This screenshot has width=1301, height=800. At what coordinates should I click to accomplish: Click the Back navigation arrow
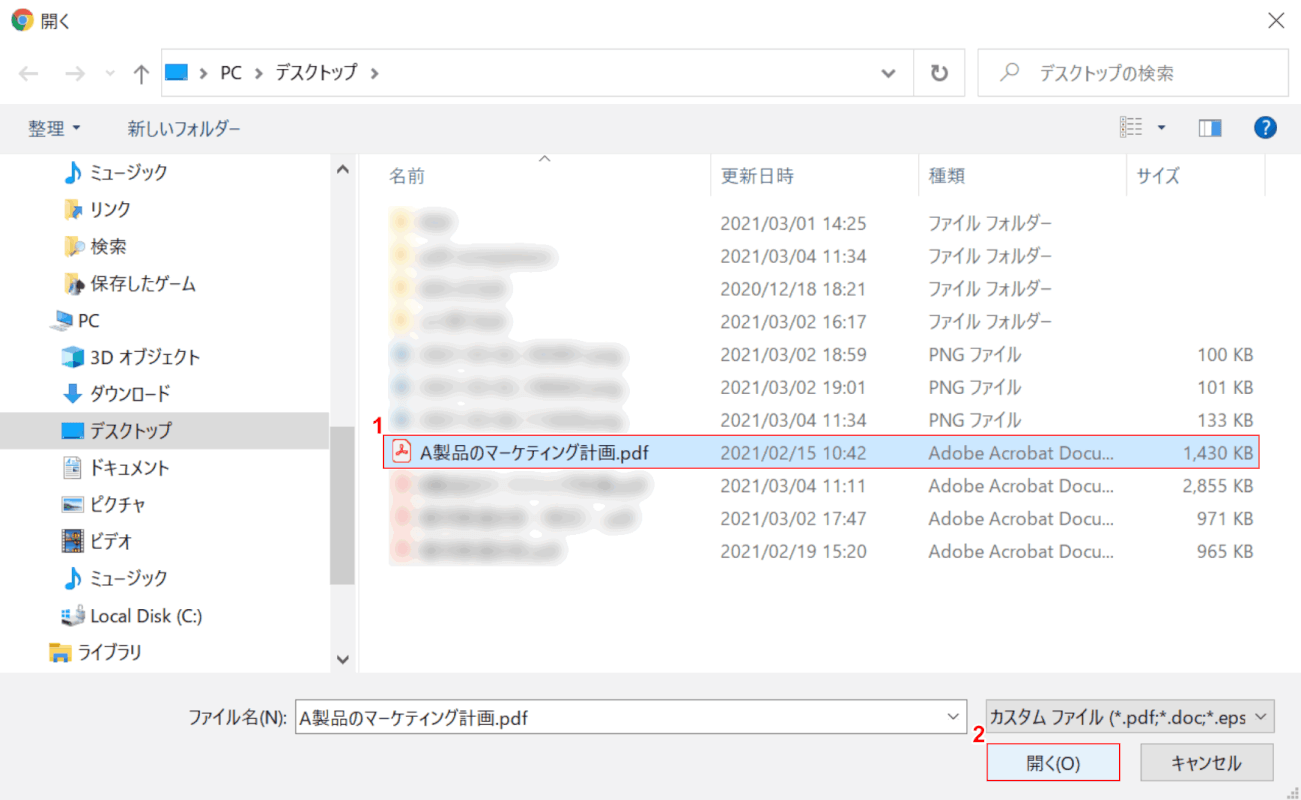tap(28, 74)
